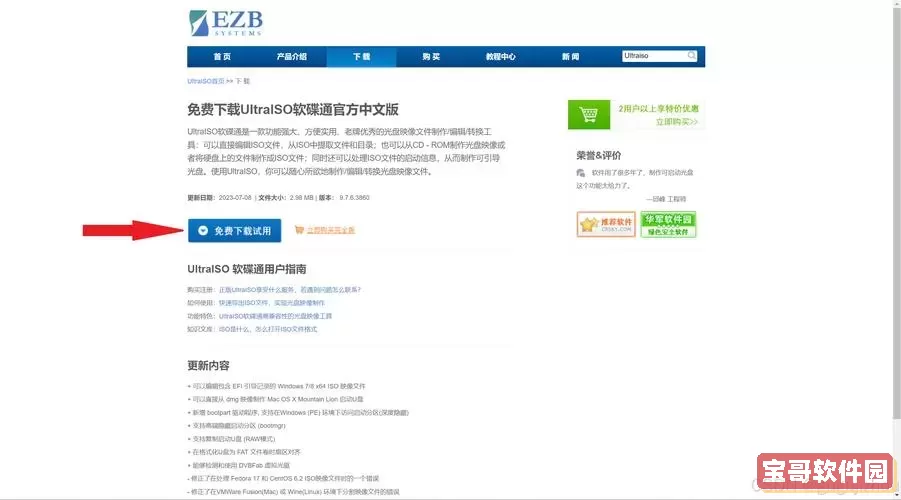Click the UltraISO 软碟通用户指南 heading
Image resolution: width=901 pixels, height=500 pixels.
pyautogui.click(x=247, y=269)
